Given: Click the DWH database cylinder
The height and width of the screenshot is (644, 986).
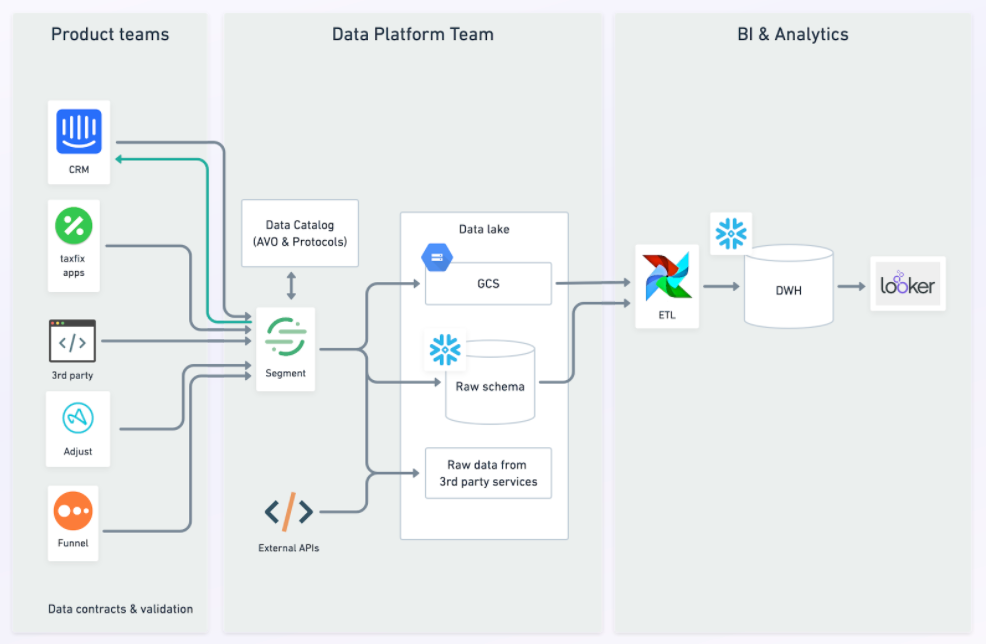Looking at the screenshot, I should pos(788,288).
